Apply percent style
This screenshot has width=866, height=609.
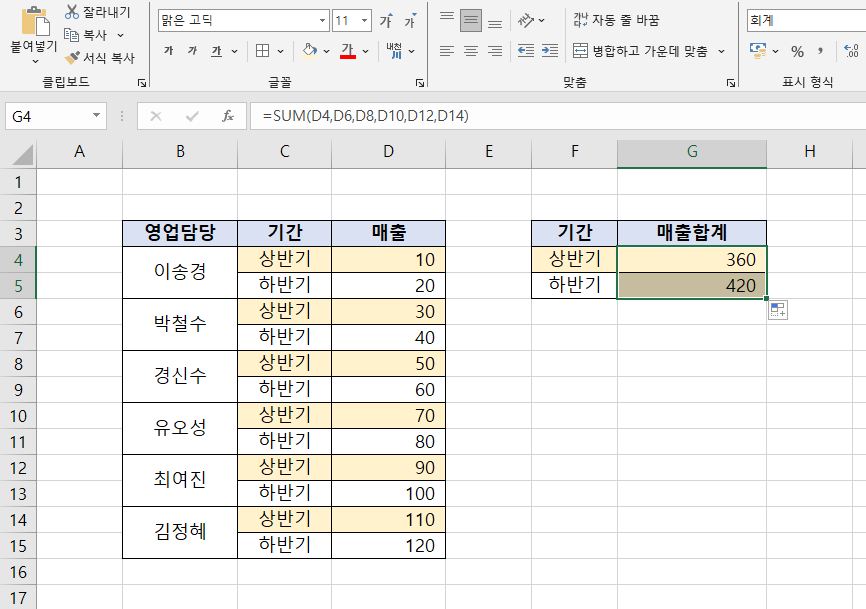coord(797,51)
